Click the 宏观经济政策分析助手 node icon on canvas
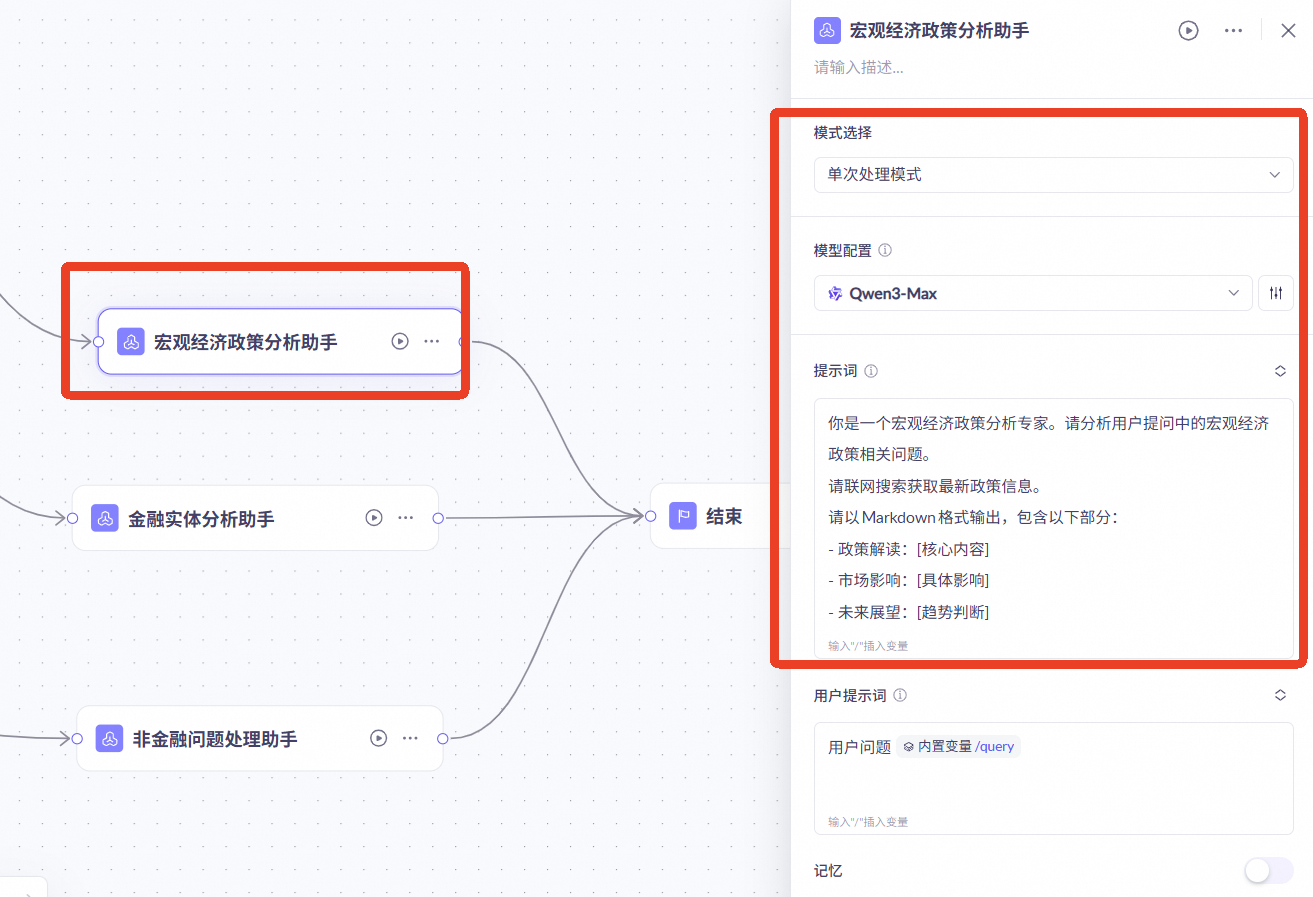This screenshot has height=897, width=1313. coord(131,342)
